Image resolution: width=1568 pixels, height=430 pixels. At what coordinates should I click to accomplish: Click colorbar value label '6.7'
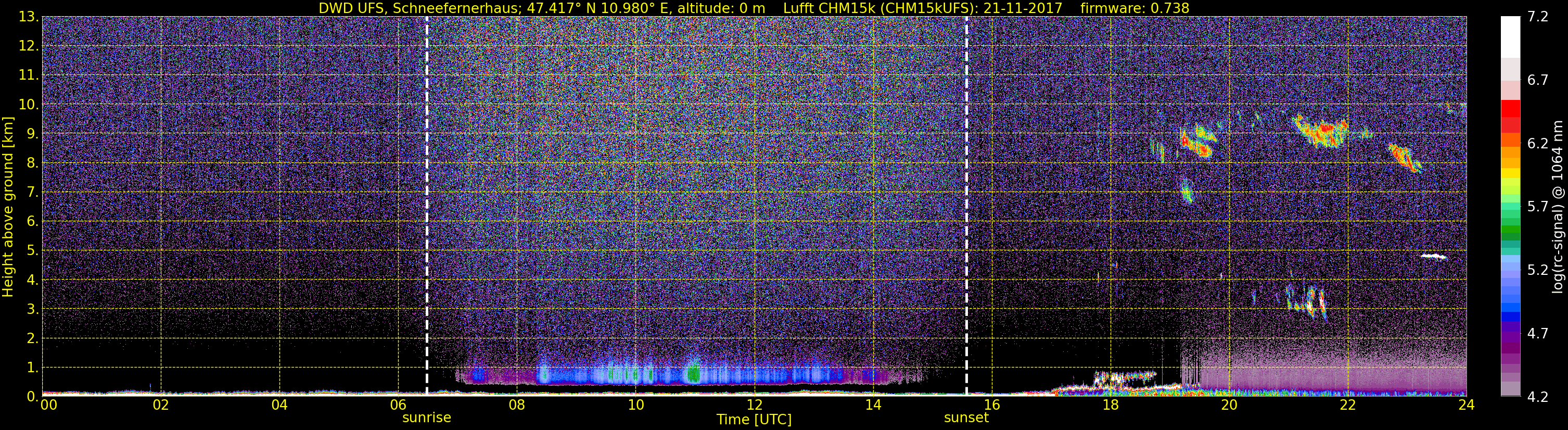[1538, 80]
